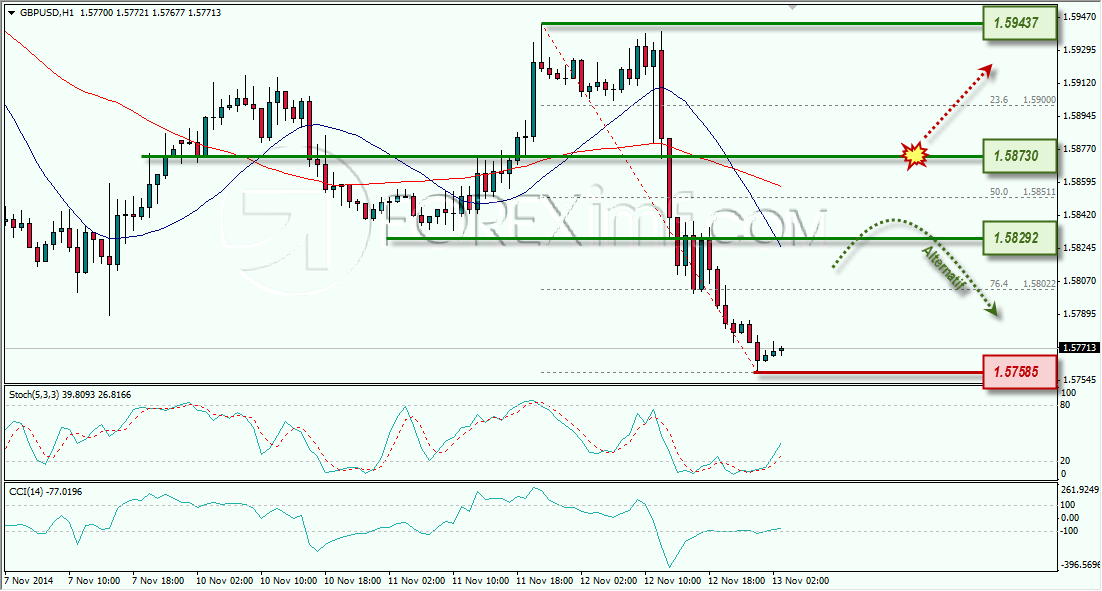Click the 12 Nov 10:00 time label

[x=673, y=580]
